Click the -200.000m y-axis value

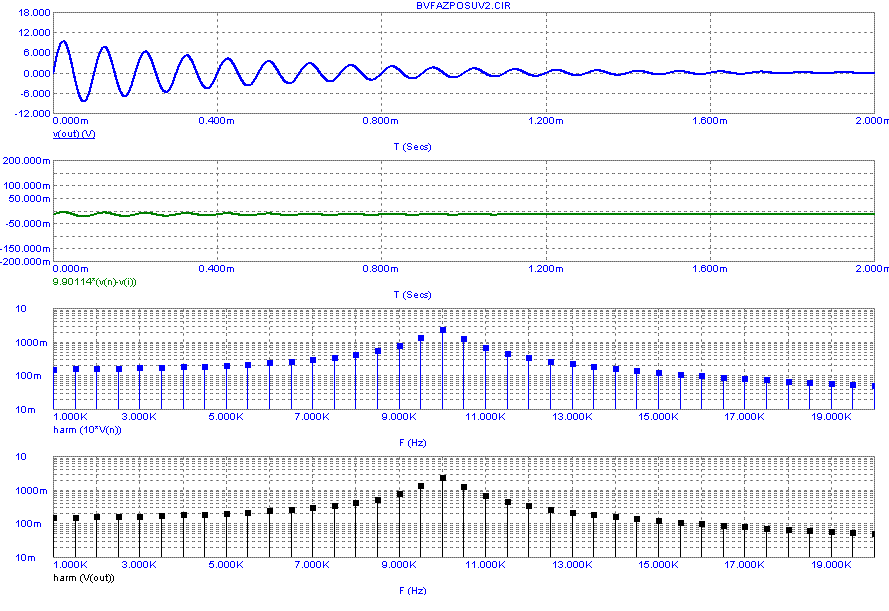[26, 261]
